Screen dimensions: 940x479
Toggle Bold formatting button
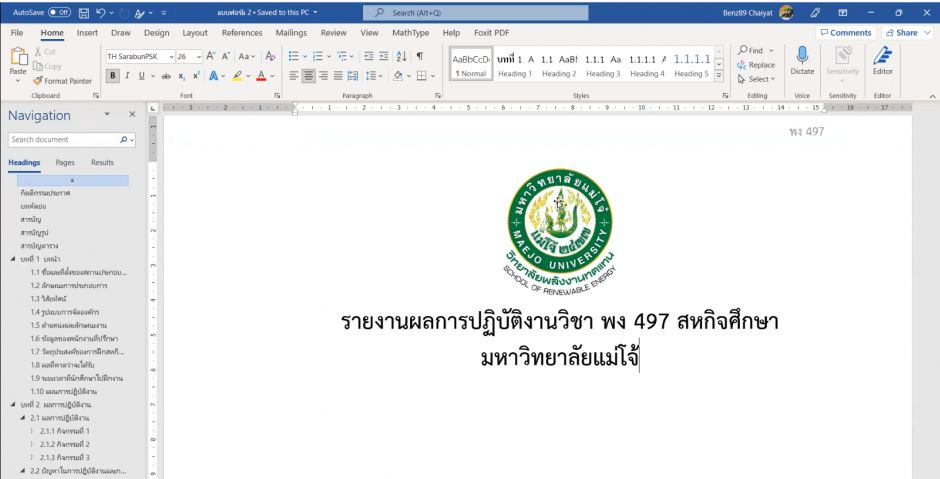(x=113, y=76)
